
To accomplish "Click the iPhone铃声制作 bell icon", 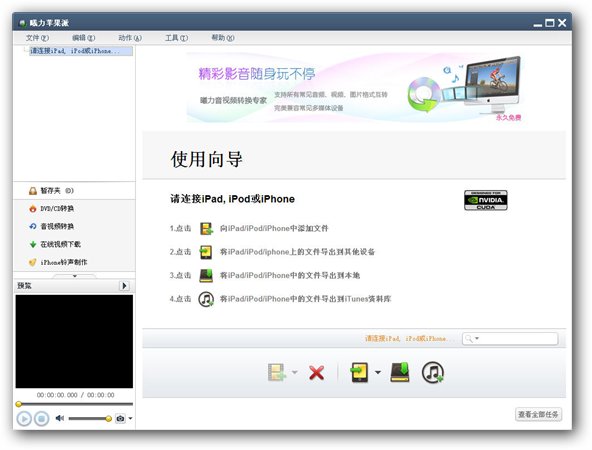I will [x=33, y=262].
